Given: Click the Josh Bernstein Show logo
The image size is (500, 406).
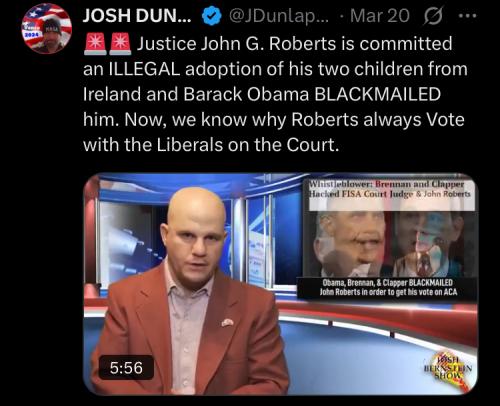Looking at the screenshot, I should pyautogui.click(x=448, y=368).
